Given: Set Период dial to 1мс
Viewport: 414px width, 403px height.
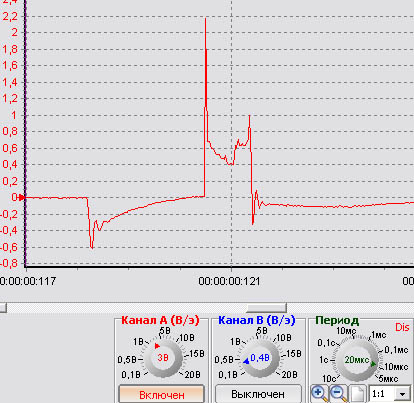Looking at the screenshot, I should 379,335.
